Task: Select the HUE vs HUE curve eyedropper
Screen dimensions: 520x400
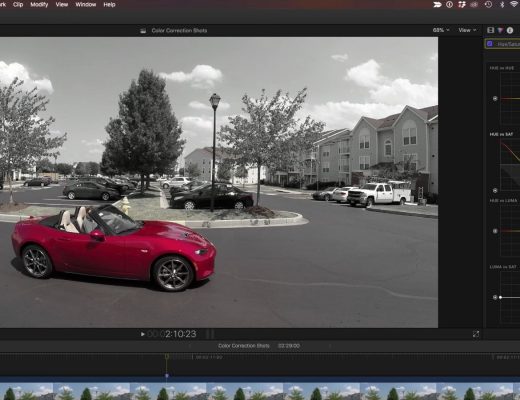Action: [495, 98]
